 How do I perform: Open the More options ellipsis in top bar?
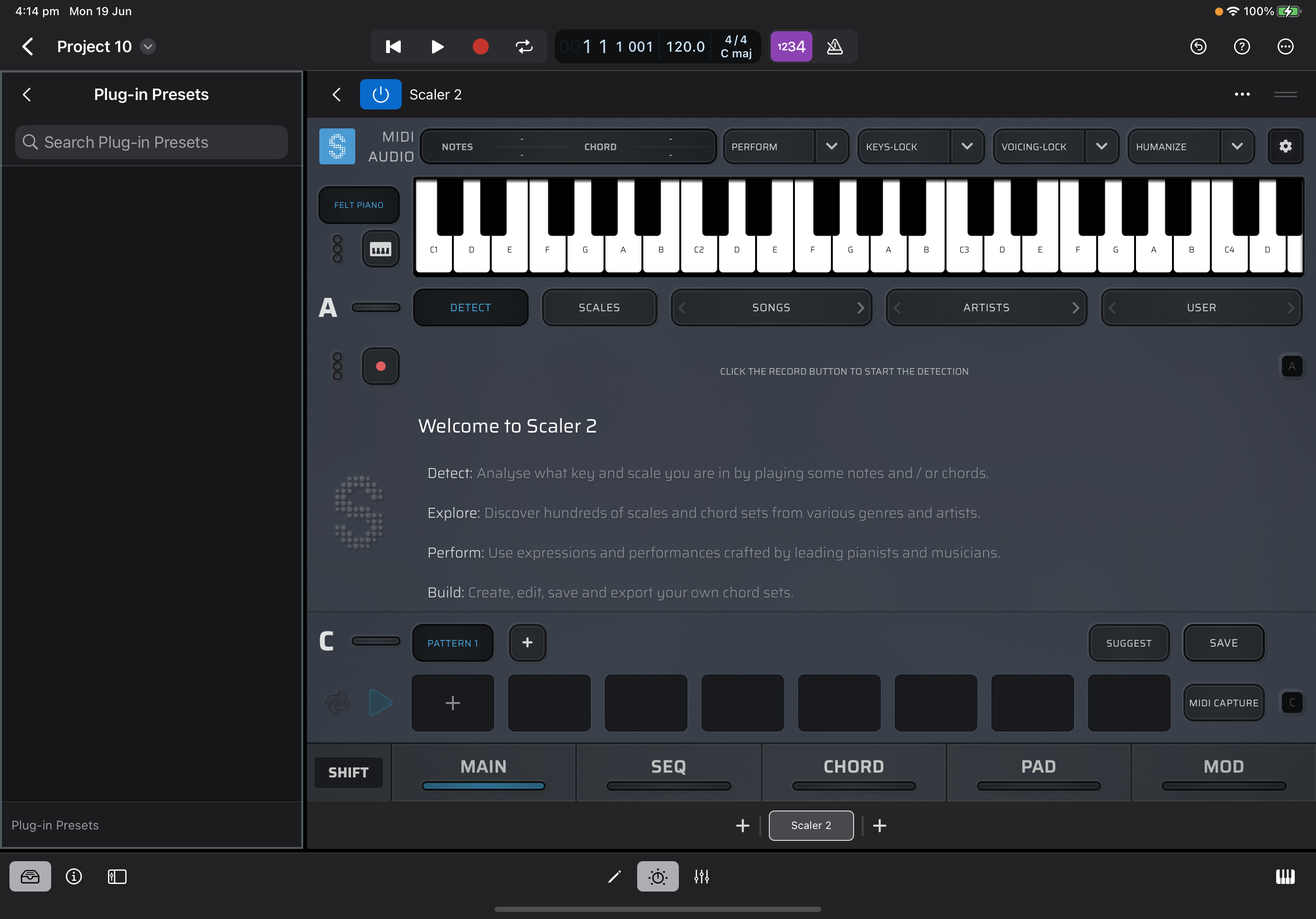[x=1285, y=46]
